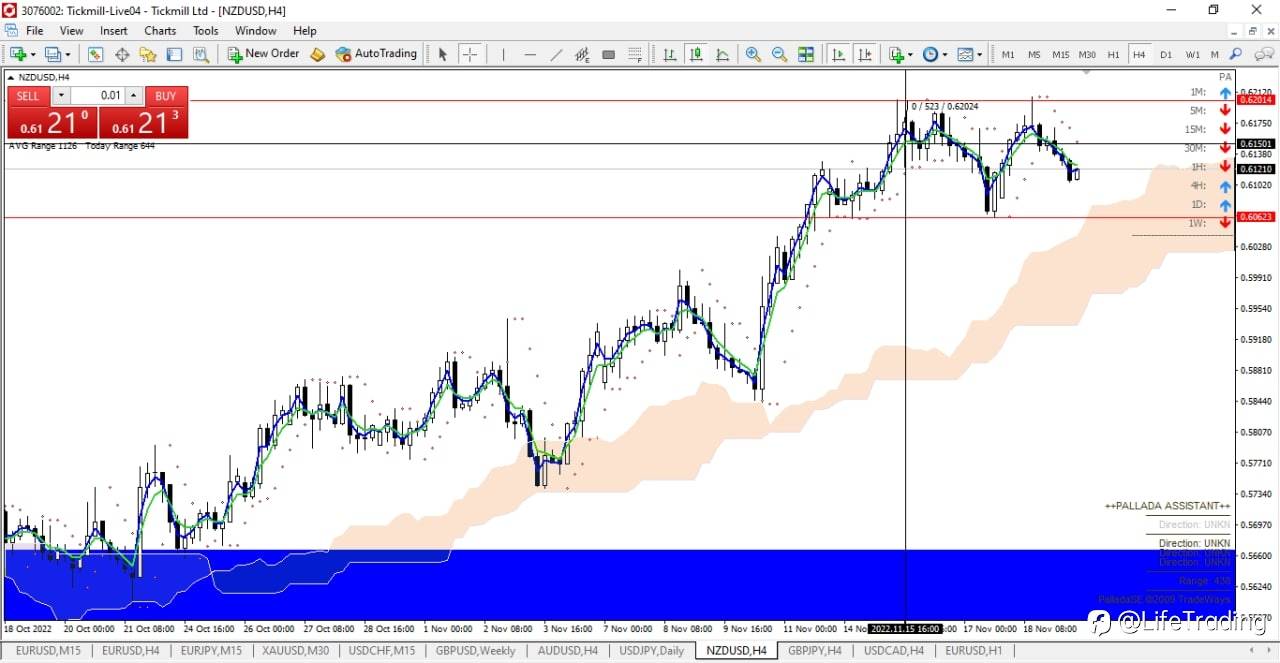
Task: Open the search magnifier icon
Action: 1236,54
